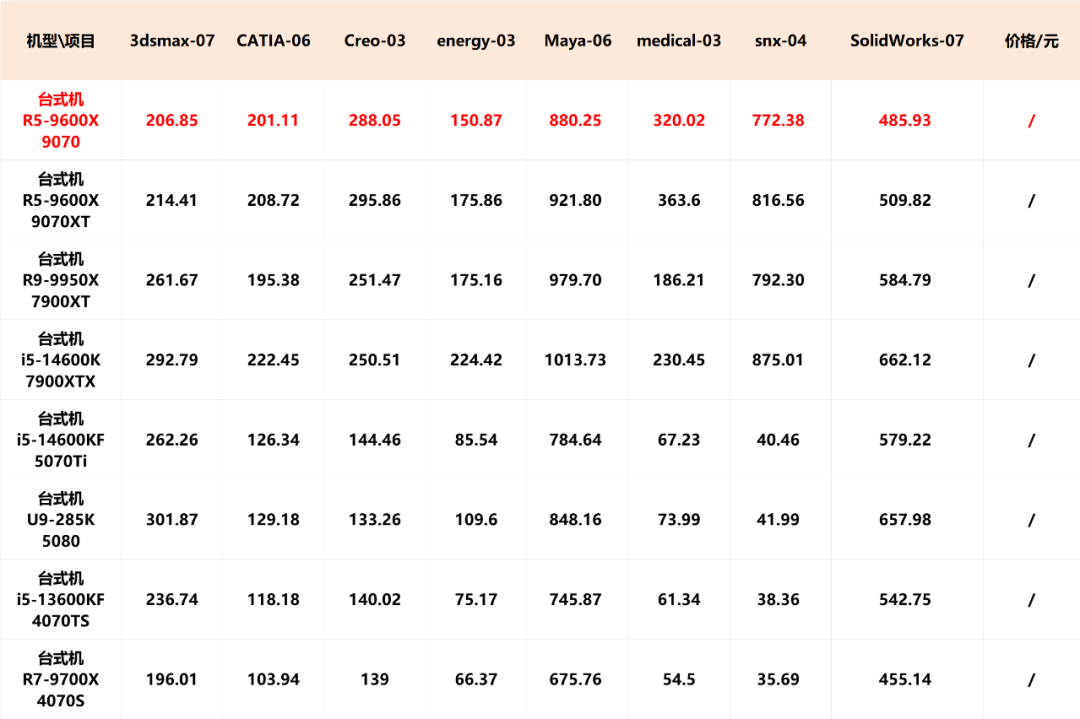This screenshot has width=1080, height=719.
Task: Select the 139 Creo-03 cell
Action: (375, 680)
